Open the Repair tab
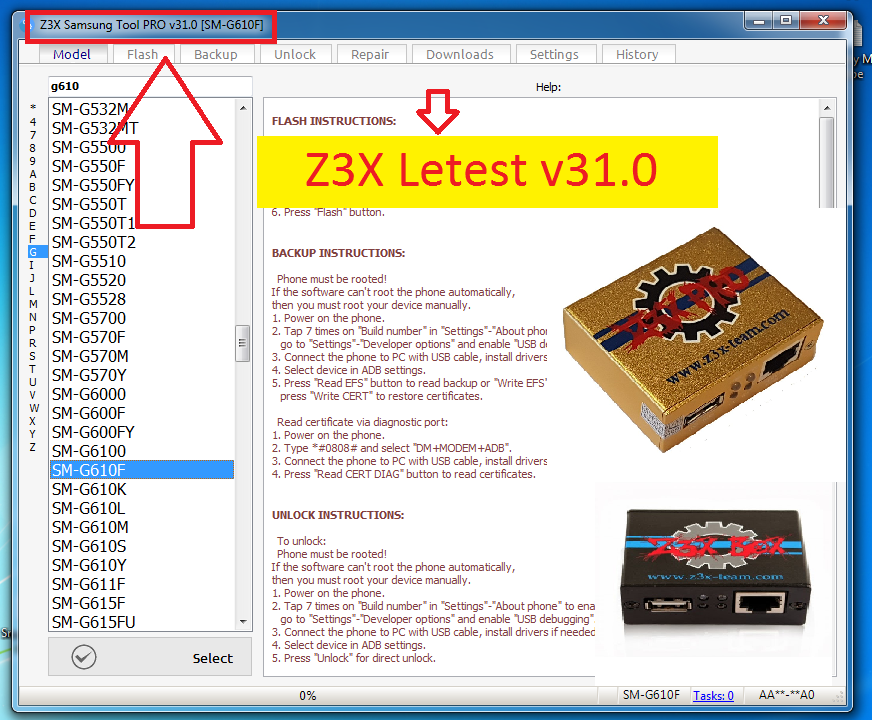Image resolution: width=872 pixels, height=720 pixels. click(371, 55)
